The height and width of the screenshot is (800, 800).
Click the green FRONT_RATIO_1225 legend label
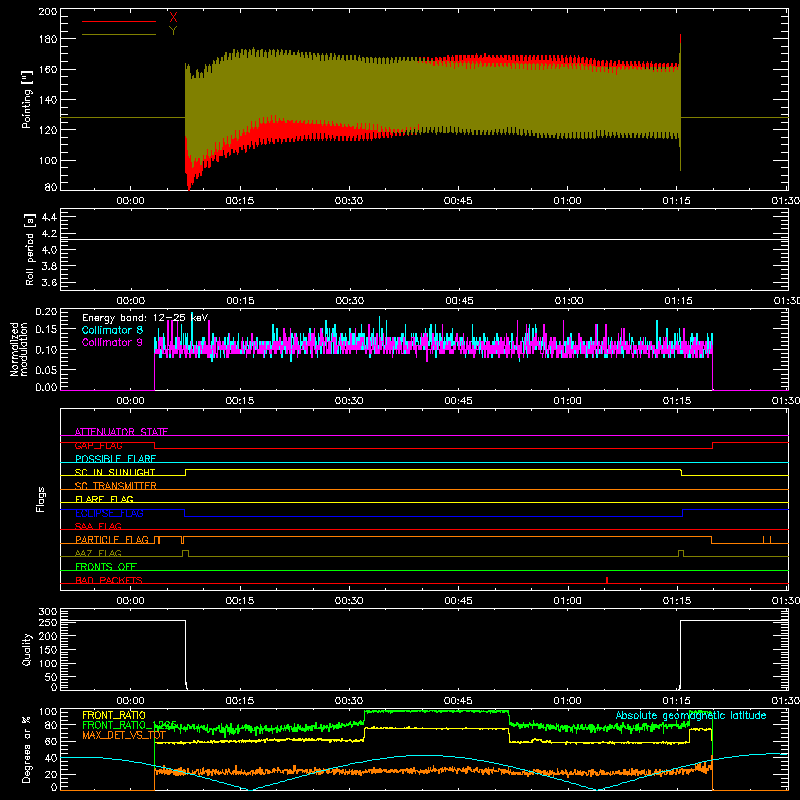[129, 725]
